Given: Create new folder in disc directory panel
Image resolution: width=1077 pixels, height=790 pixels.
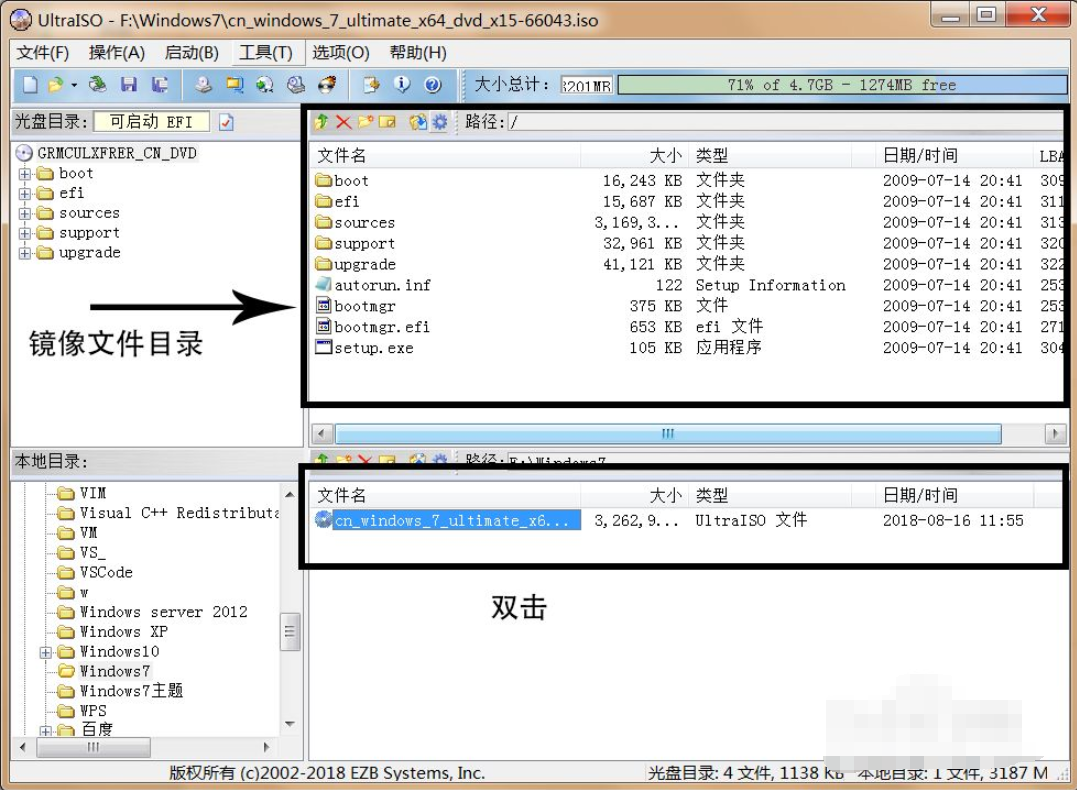Looking at the screenshot, I should (365, 121).
